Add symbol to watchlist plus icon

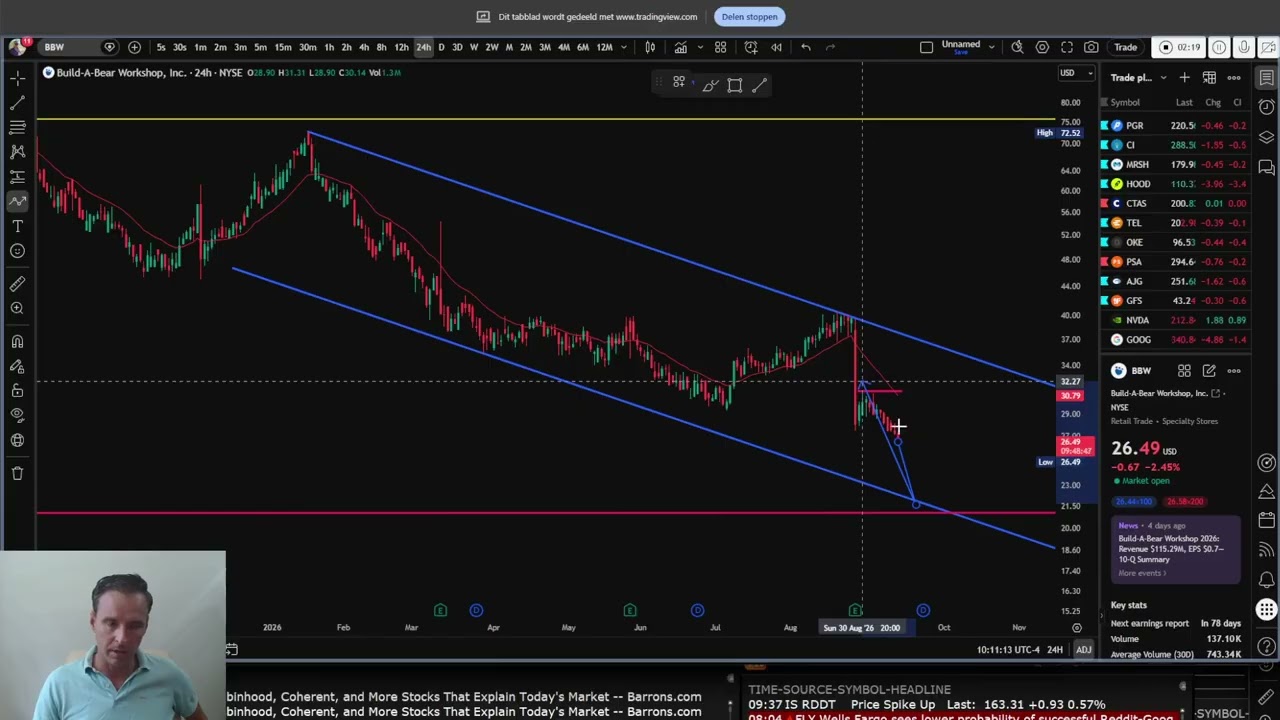point(1184,77)
